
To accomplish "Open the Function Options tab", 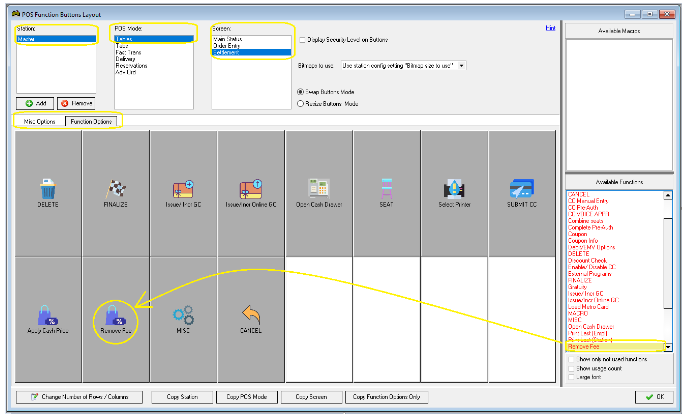I will (90, 121).
